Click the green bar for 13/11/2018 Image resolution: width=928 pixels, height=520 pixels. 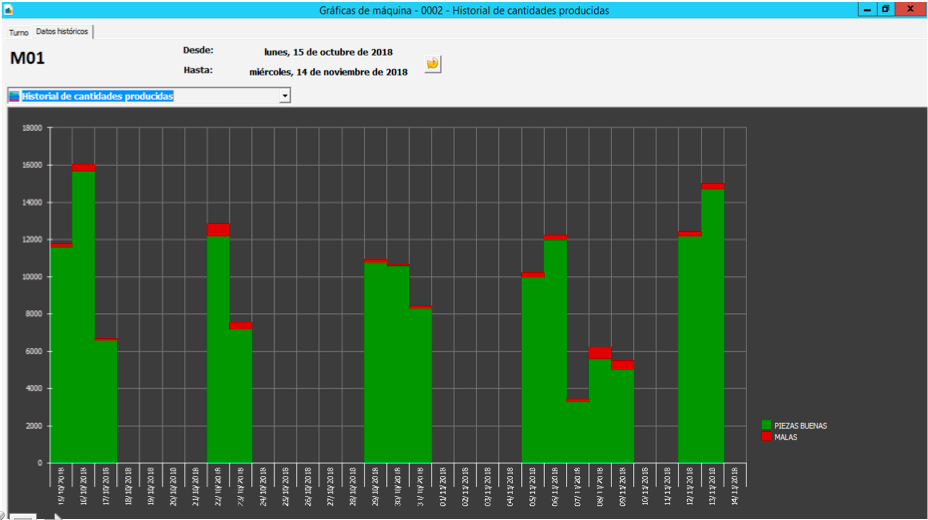coord(712,330)
